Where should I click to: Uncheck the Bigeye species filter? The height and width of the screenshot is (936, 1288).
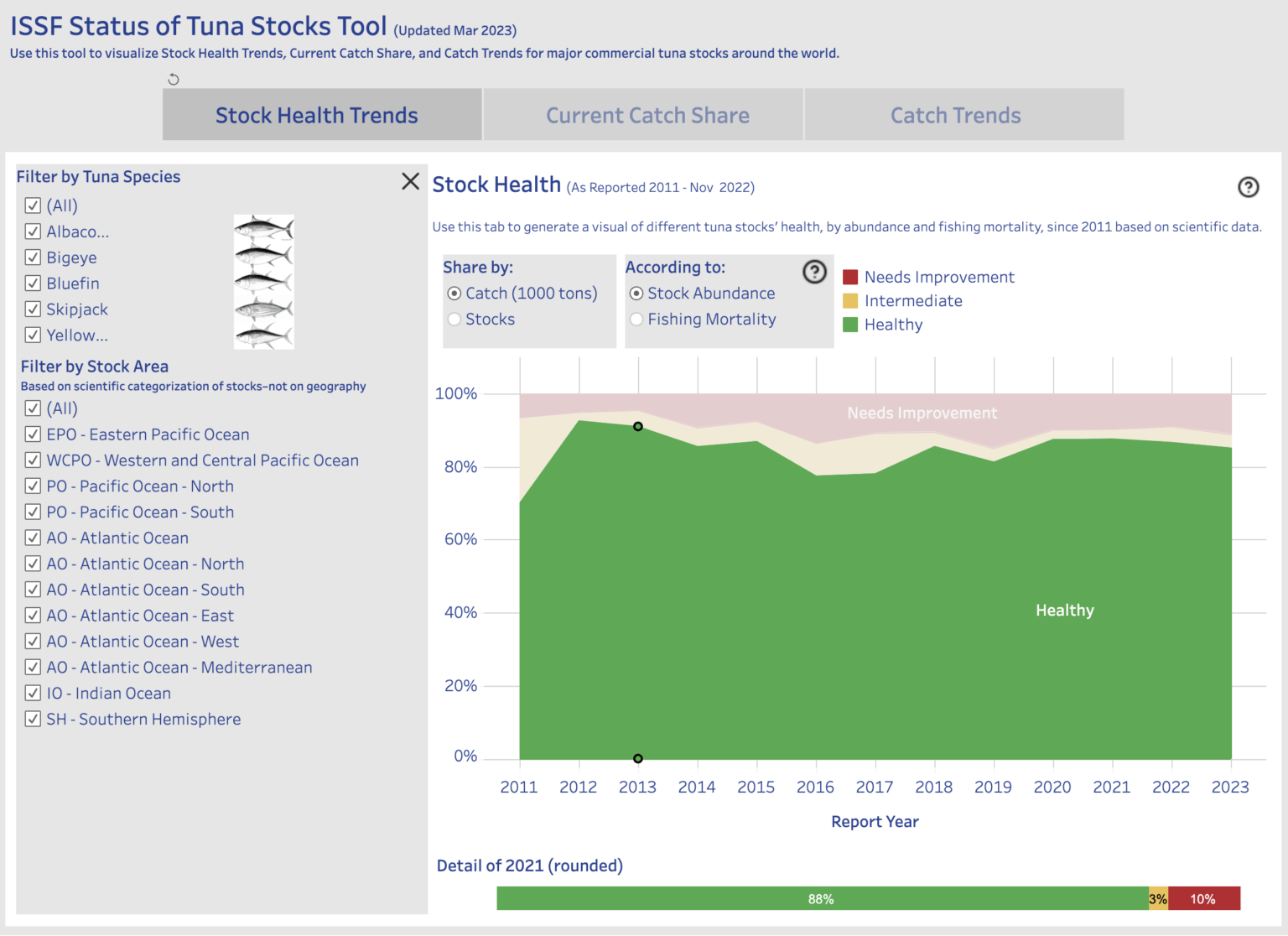click(33, 257)
